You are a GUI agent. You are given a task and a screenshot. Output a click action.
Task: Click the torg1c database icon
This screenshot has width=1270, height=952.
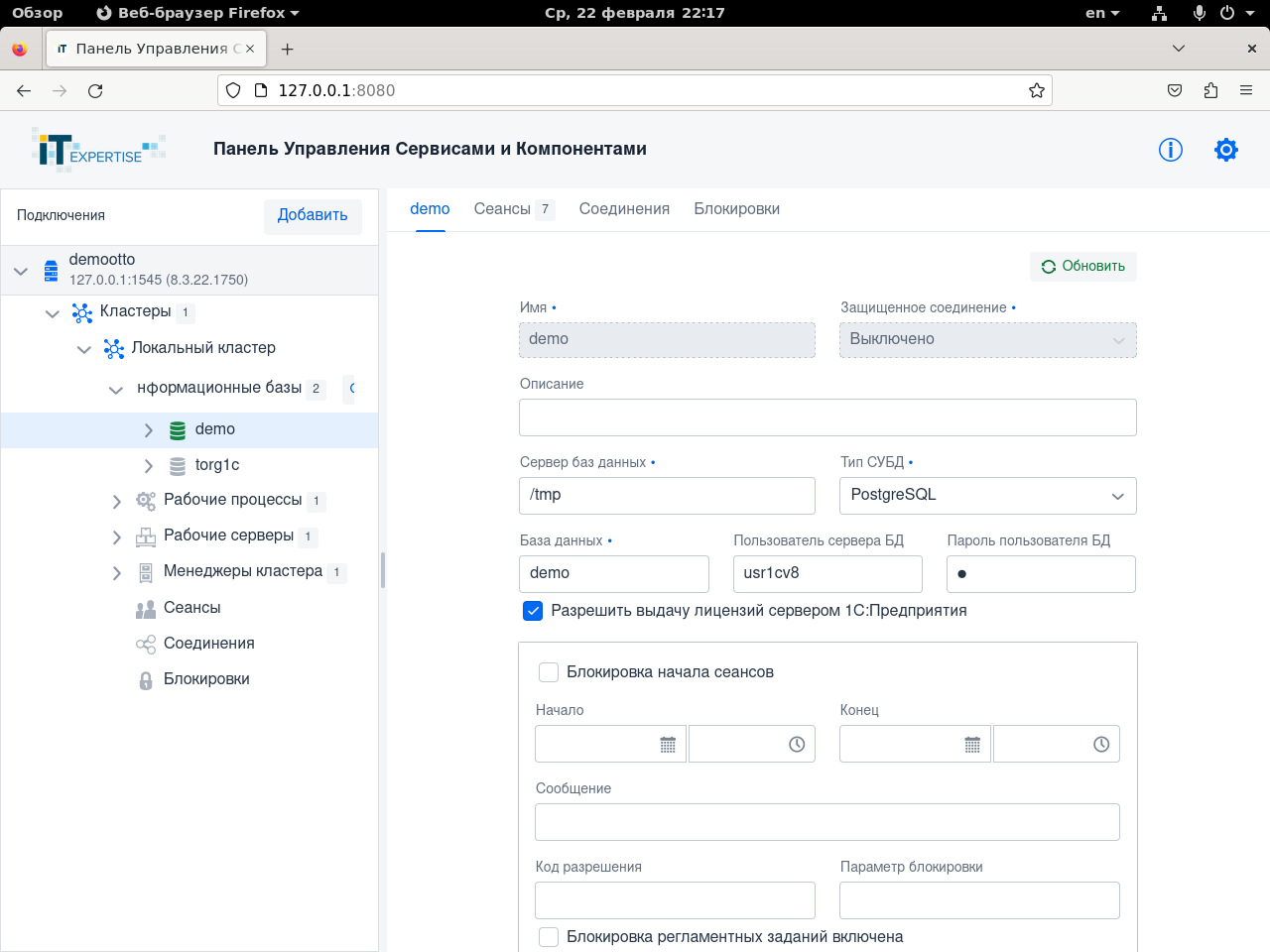(178, 466)
